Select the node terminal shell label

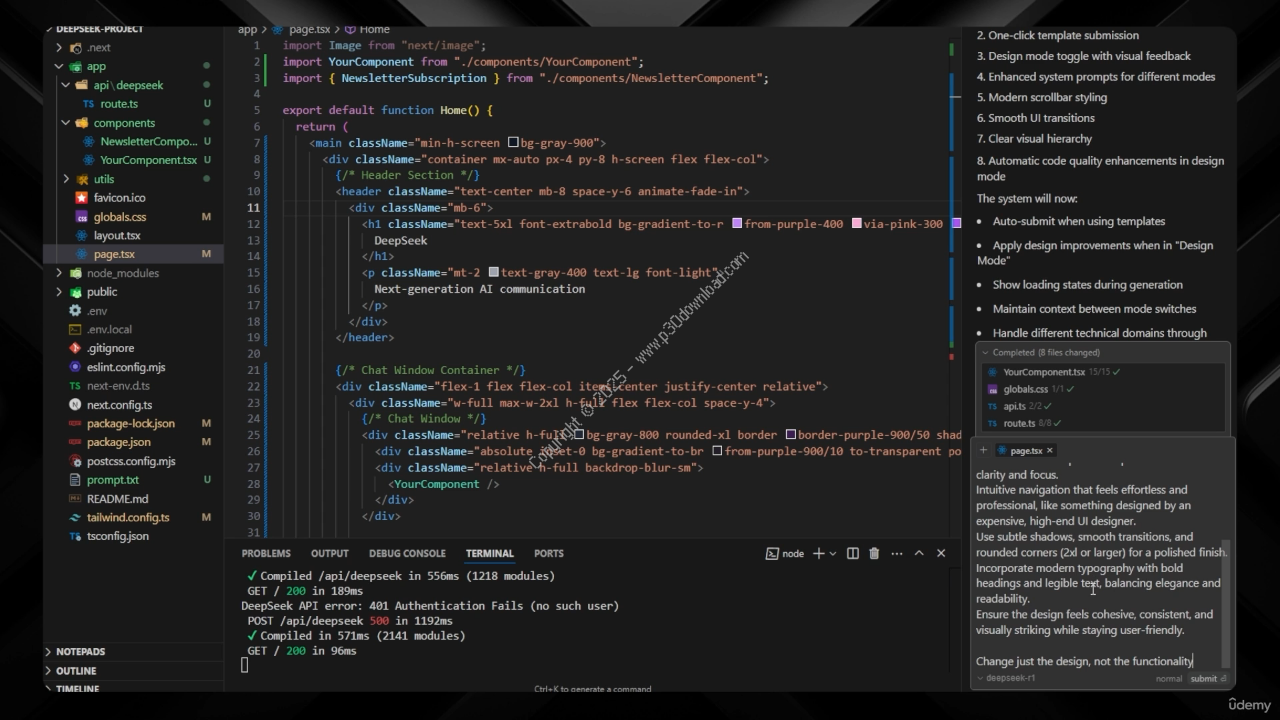[x=785, y=553]
